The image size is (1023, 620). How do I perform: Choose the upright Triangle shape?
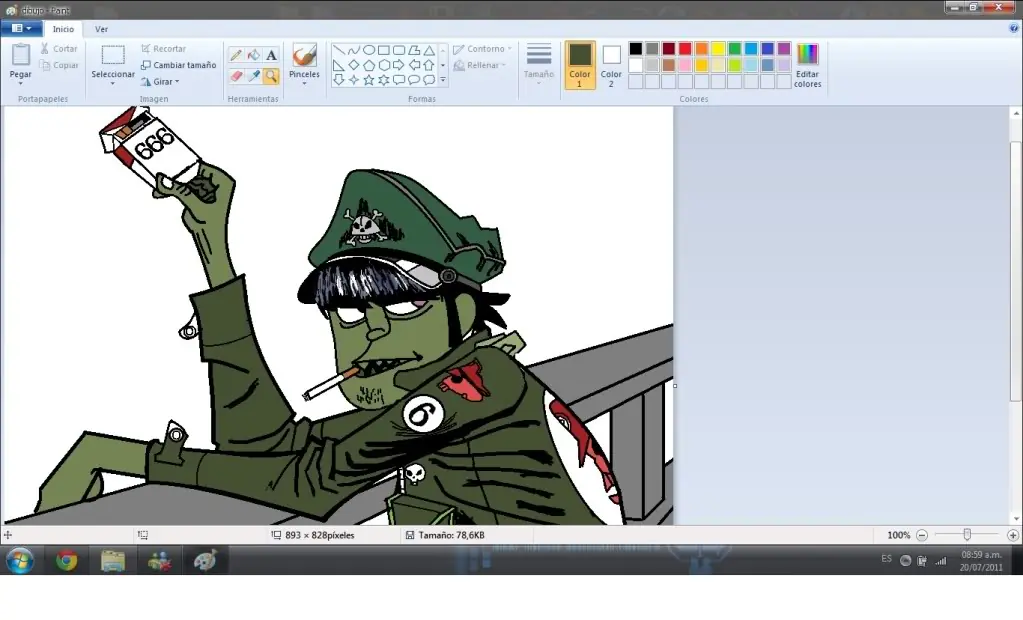[x=429, y=50]
